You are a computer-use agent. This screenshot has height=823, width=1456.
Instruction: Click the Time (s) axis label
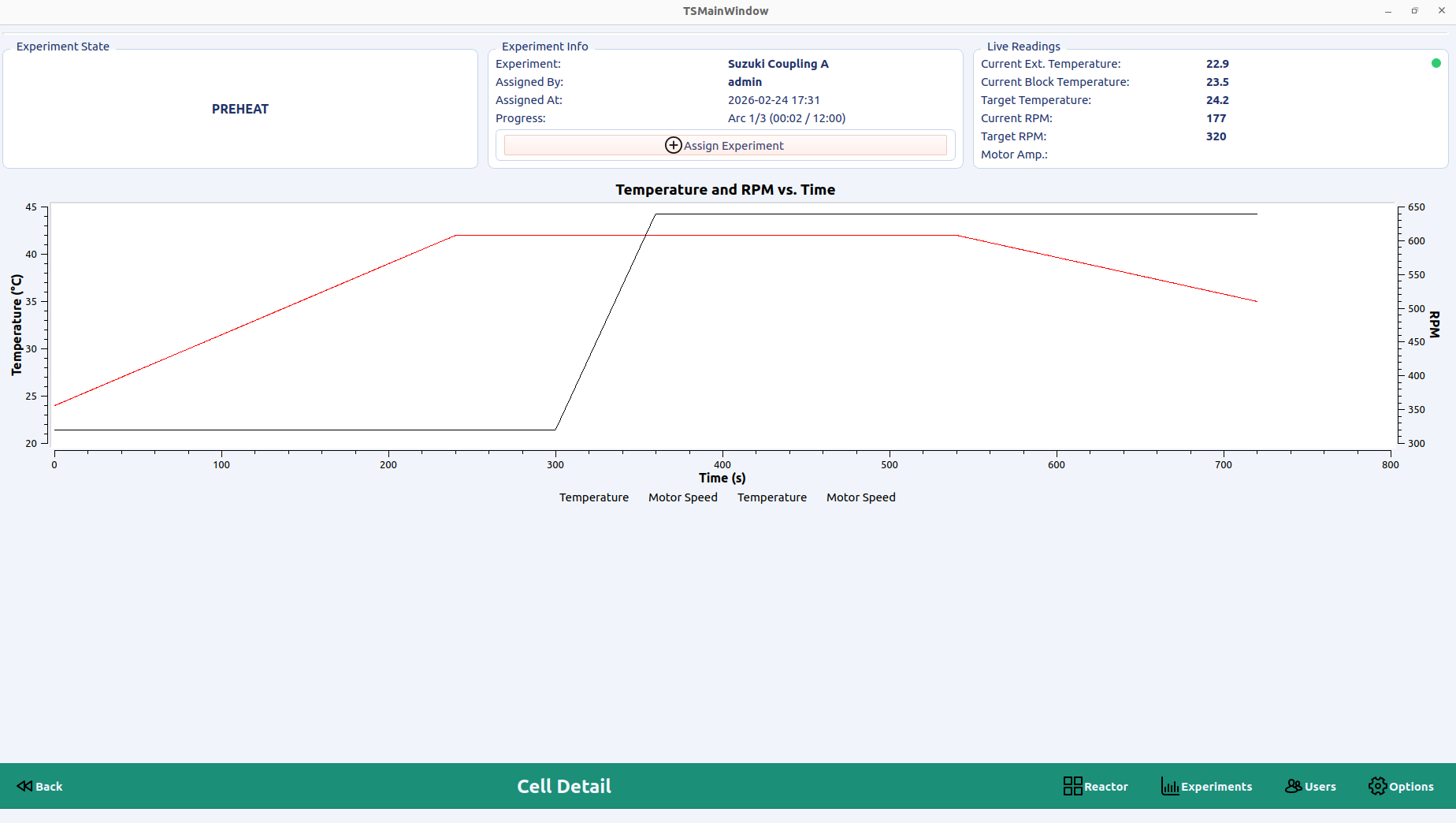722,478
